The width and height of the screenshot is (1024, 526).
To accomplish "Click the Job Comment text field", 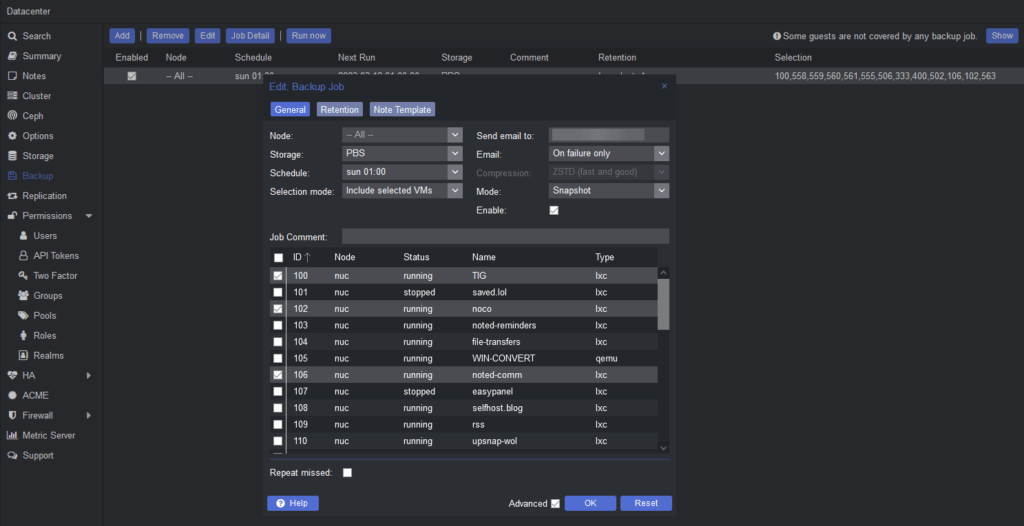I will 505,237.
